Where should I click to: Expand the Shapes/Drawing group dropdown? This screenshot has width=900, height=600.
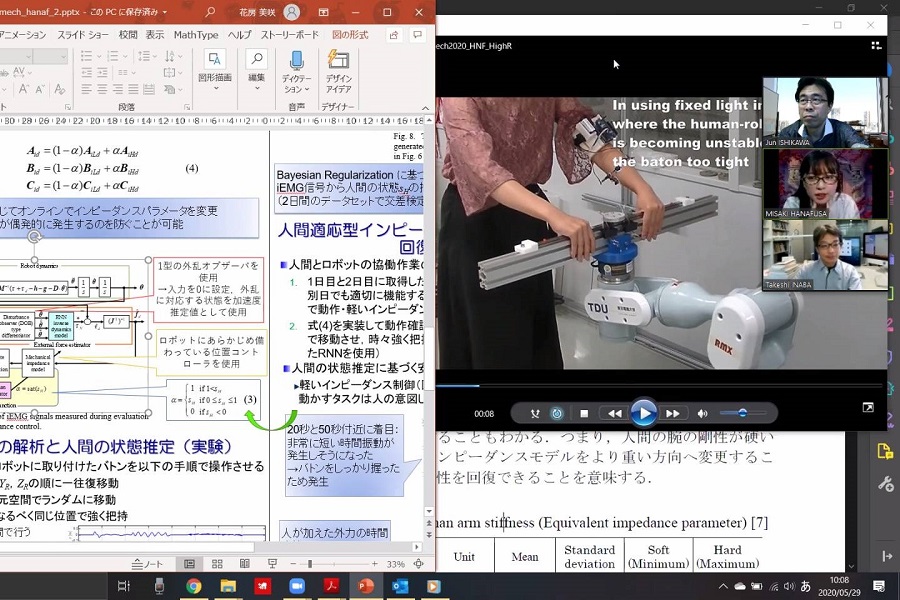coord(215,88)
